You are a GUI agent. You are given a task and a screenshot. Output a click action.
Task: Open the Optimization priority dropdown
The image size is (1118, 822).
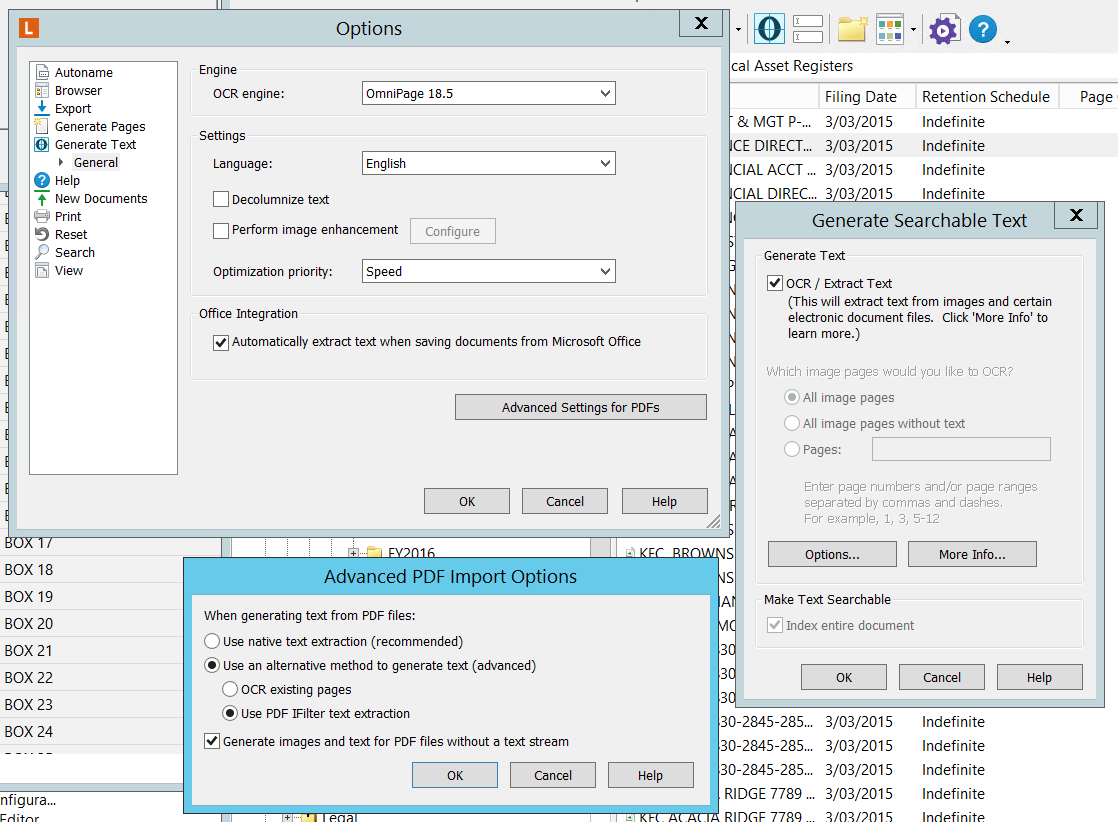point(488,272)
